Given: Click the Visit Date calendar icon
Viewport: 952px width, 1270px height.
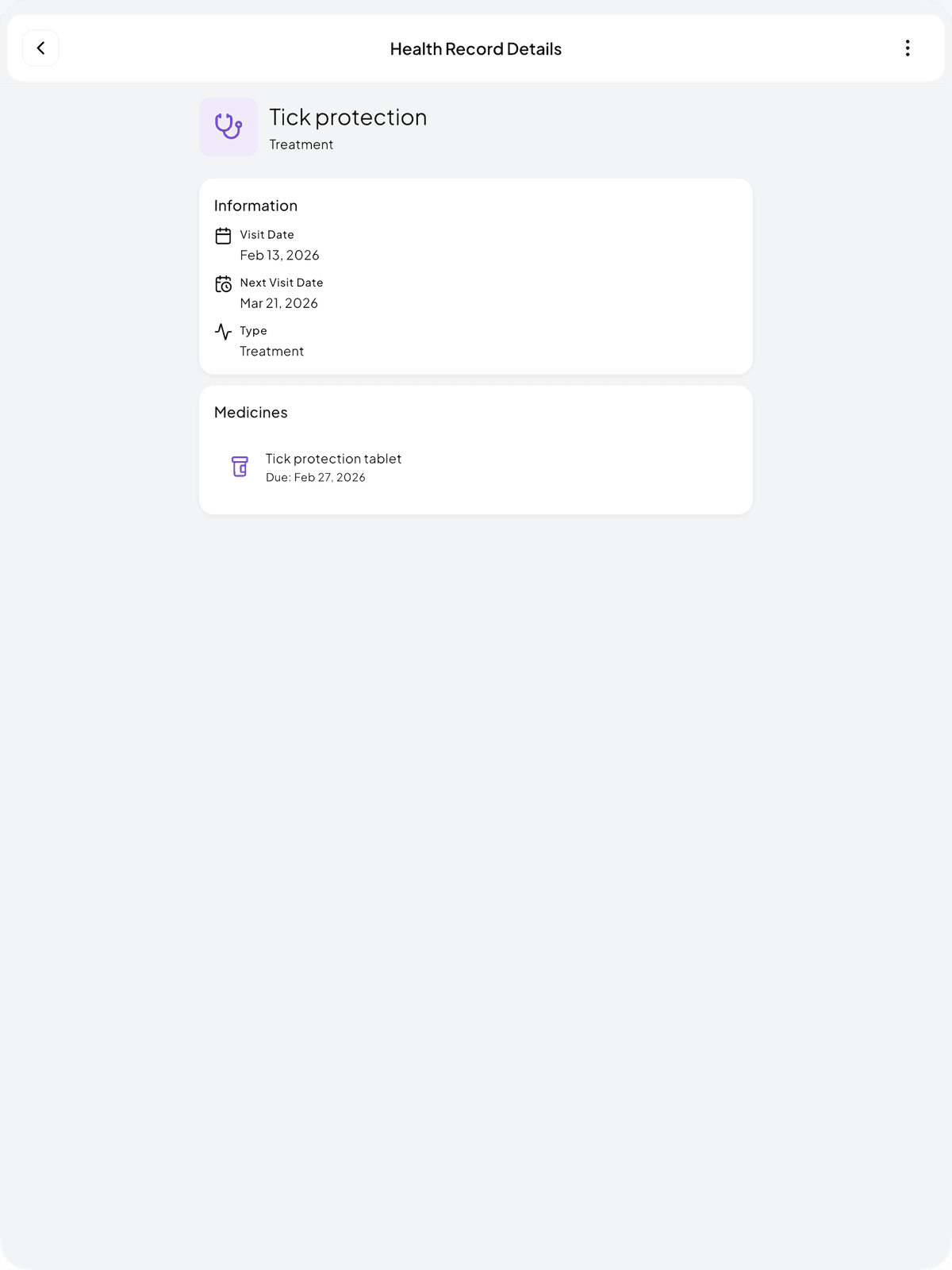Looking at the screenshot, I should click(223, 235).
